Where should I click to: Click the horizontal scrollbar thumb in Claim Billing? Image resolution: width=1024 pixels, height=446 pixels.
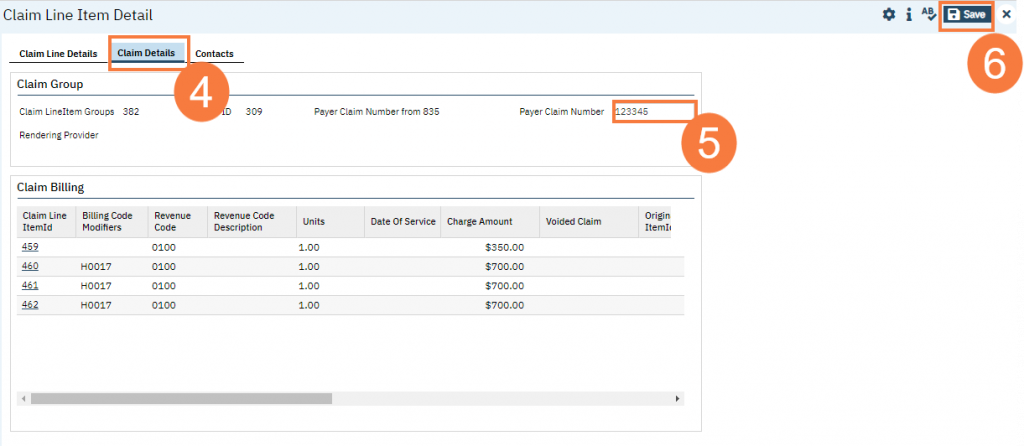[180, 398]
